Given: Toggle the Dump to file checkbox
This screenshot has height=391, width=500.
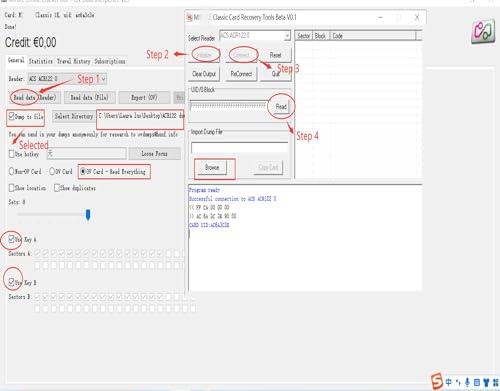Looking at the screenshot, I should (x=12, y=116).
